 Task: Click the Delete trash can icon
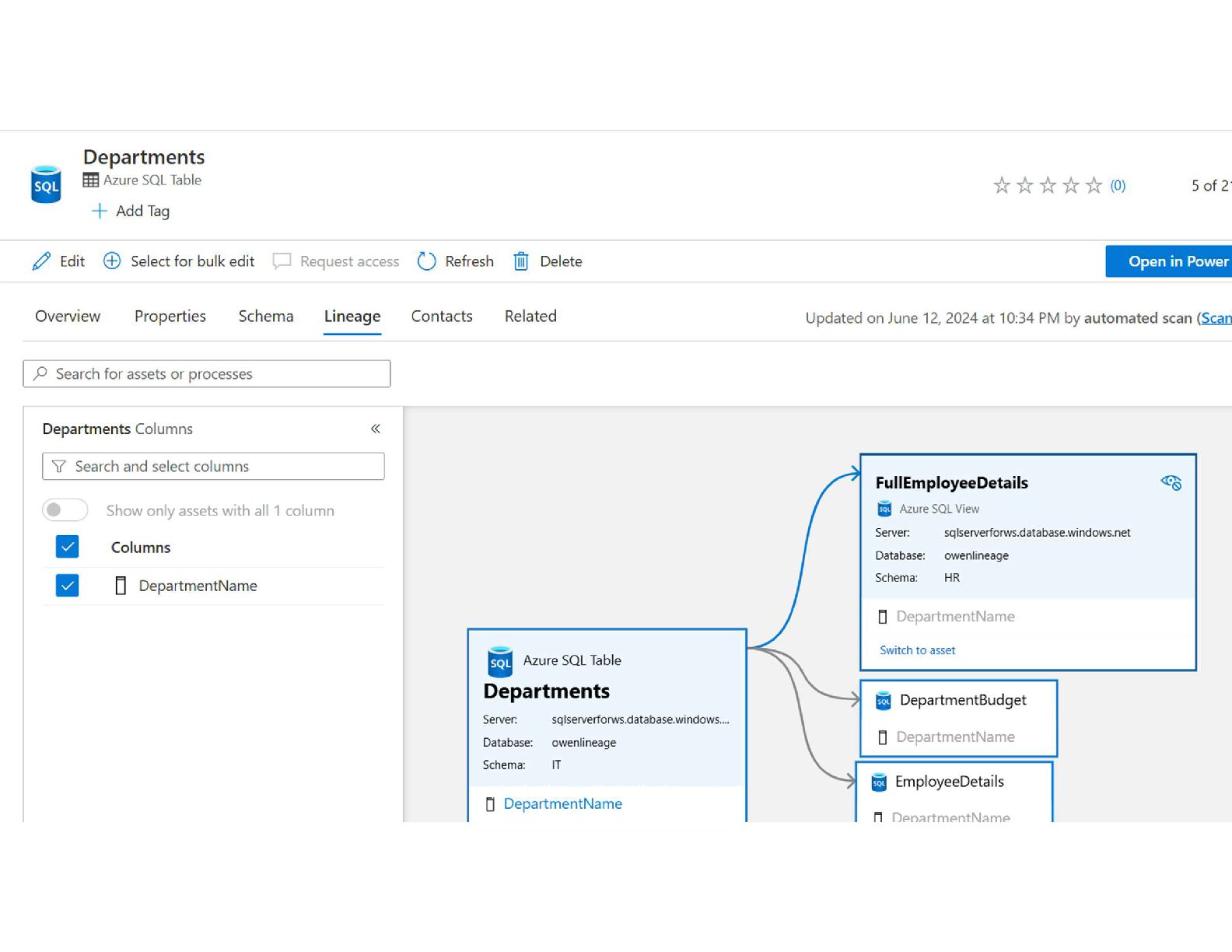[521, 261]
